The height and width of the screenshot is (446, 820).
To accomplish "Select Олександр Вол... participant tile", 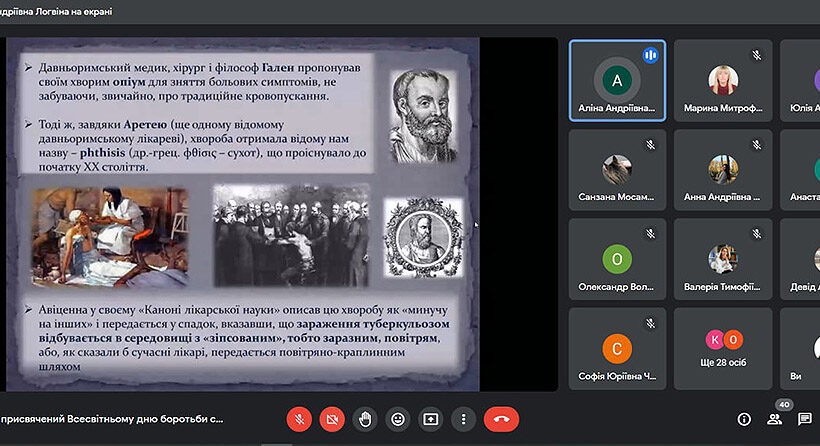I will pyautogui.click(x=617, y=259).
